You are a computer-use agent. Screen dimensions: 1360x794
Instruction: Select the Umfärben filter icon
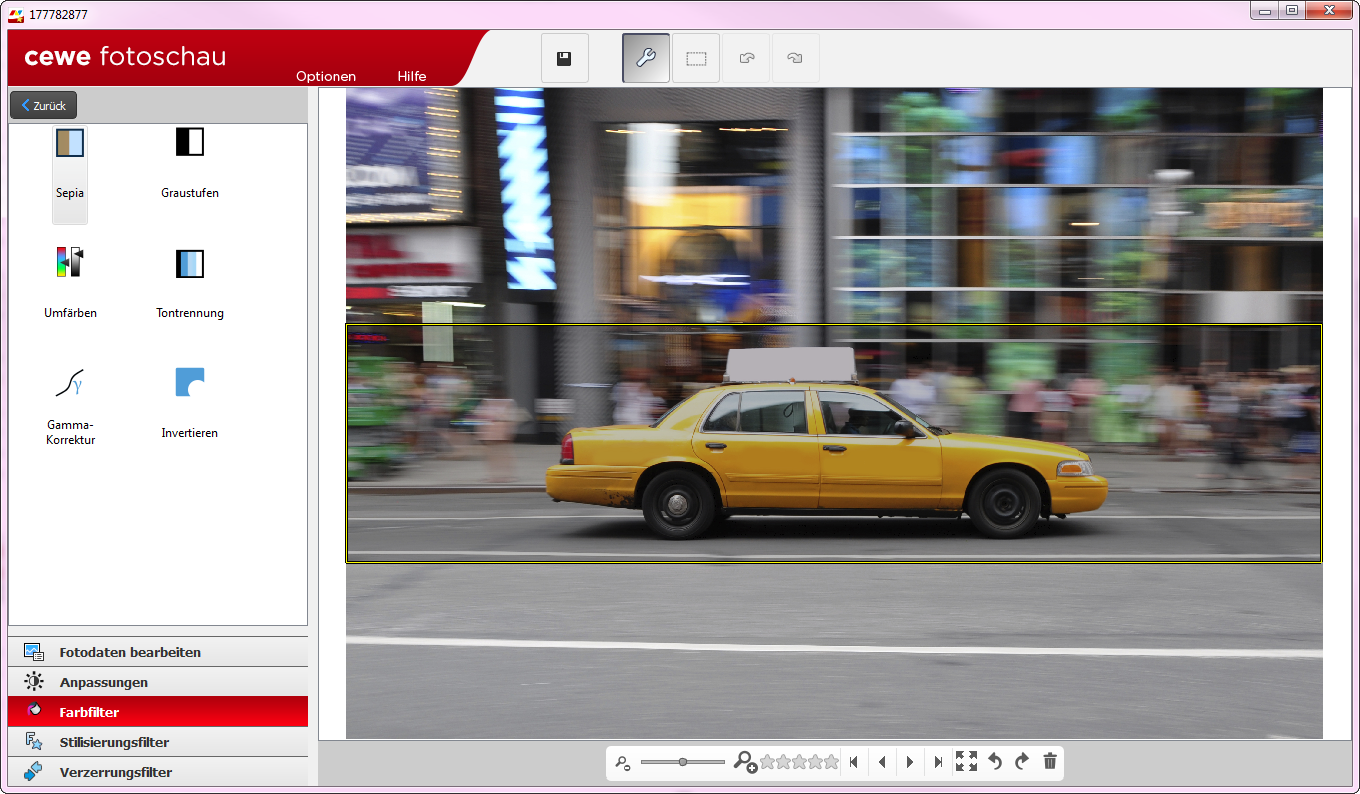click(70, 263)
